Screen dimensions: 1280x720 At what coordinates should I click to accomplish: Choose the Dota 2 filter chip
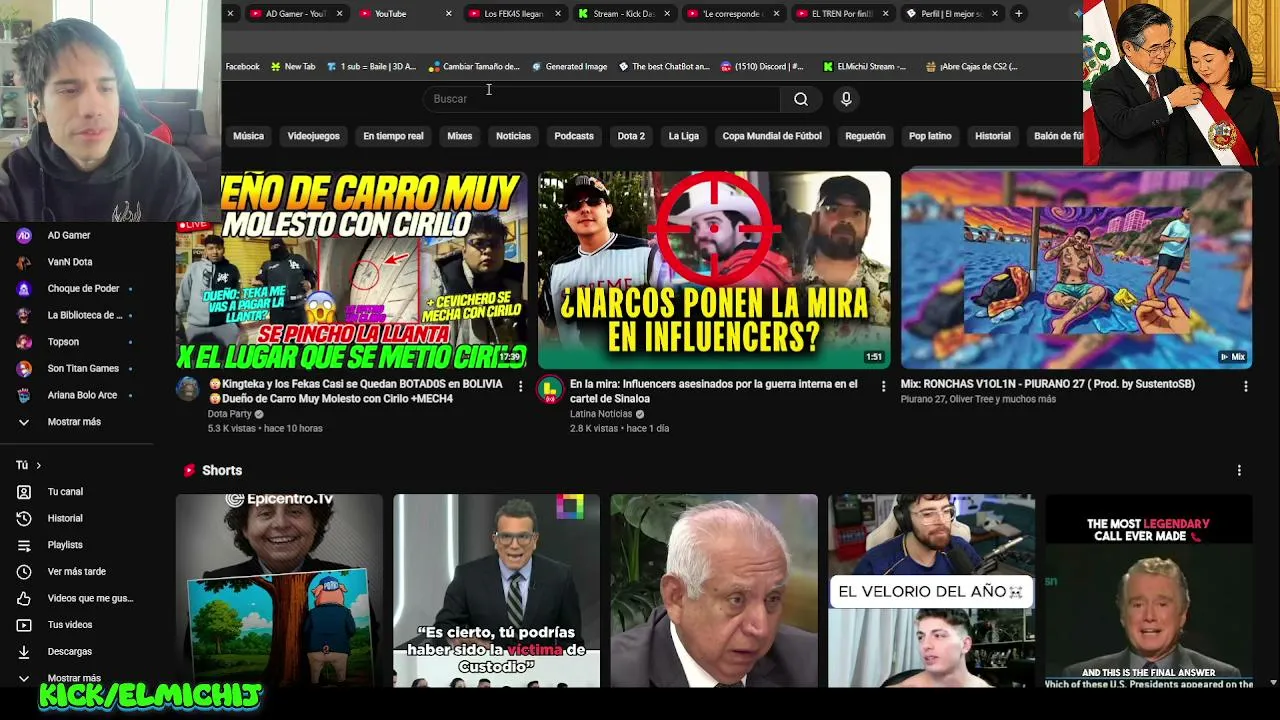pos(631,136)
